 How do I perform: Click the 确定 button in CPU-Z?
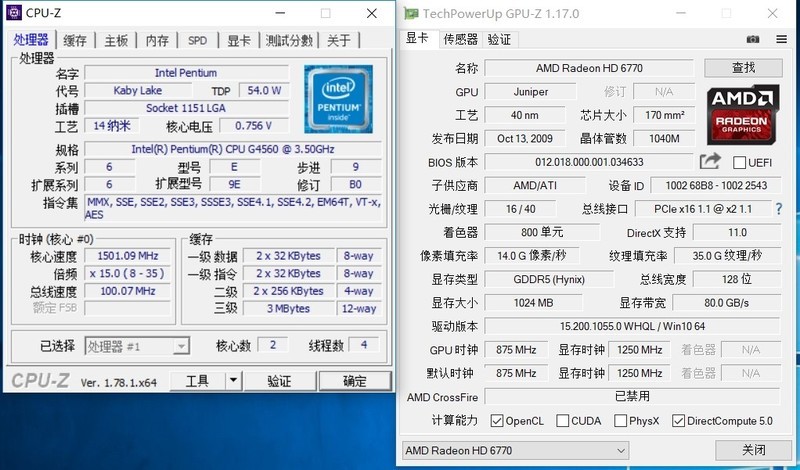[x=355, y=381]
